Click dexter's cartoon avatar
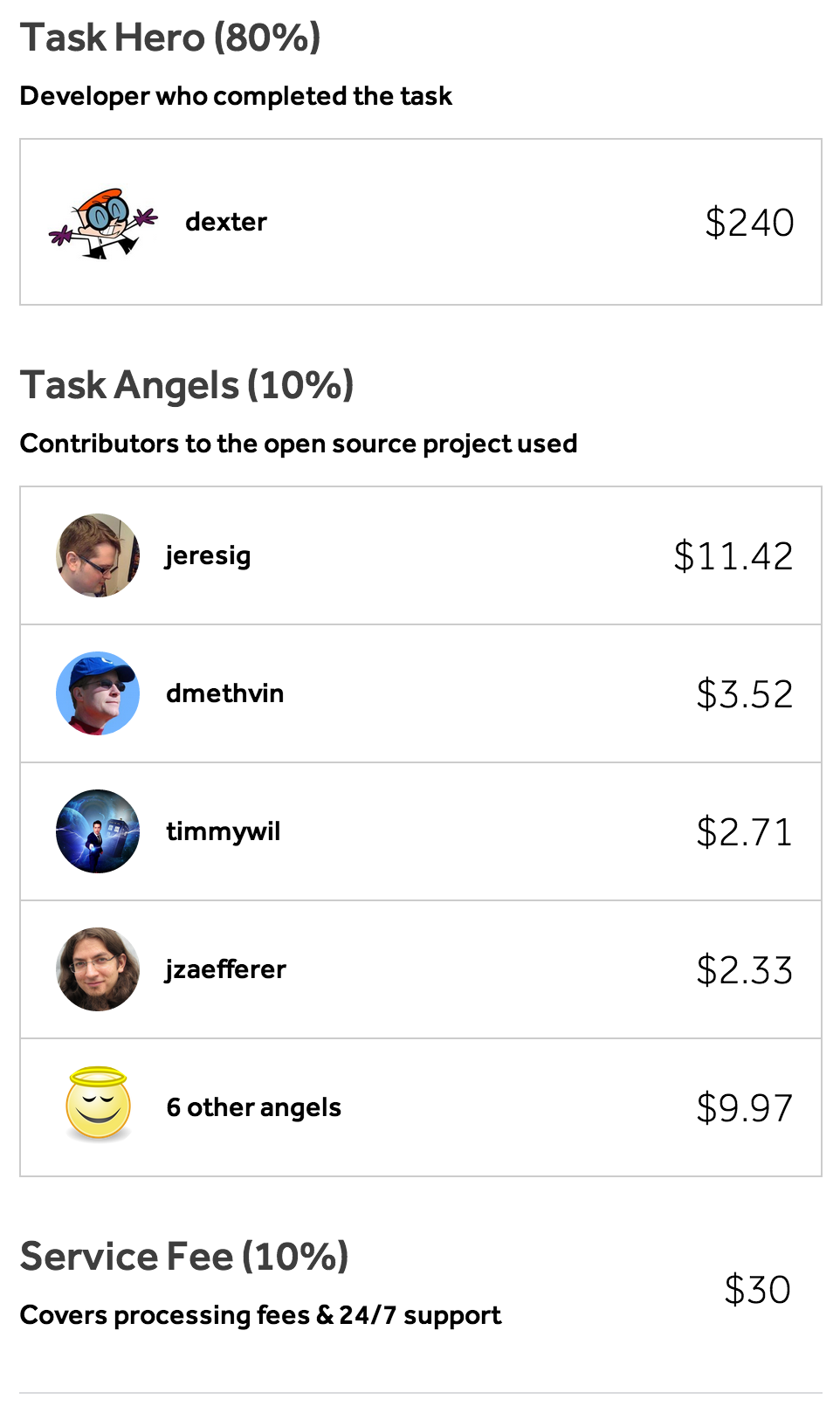The image size is (840, 1413). (x=103, y=223)
